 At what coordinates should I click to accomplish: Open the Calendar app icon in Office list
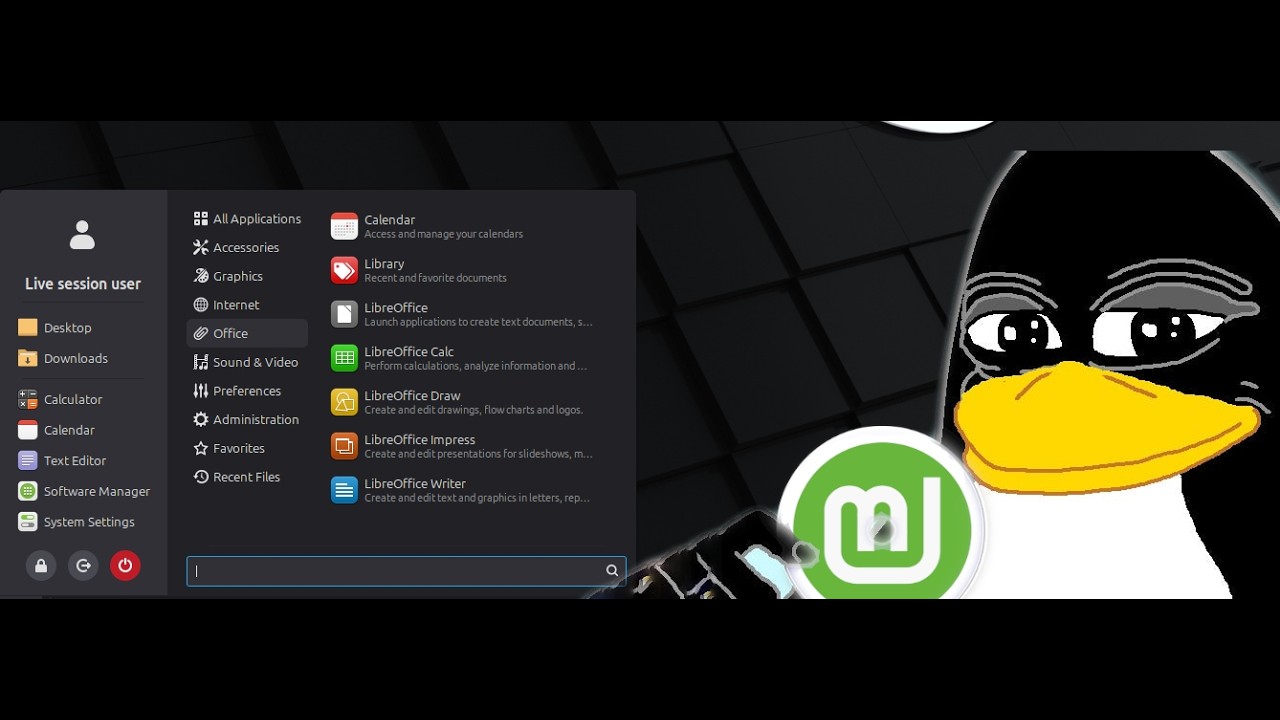pos(344,226)
